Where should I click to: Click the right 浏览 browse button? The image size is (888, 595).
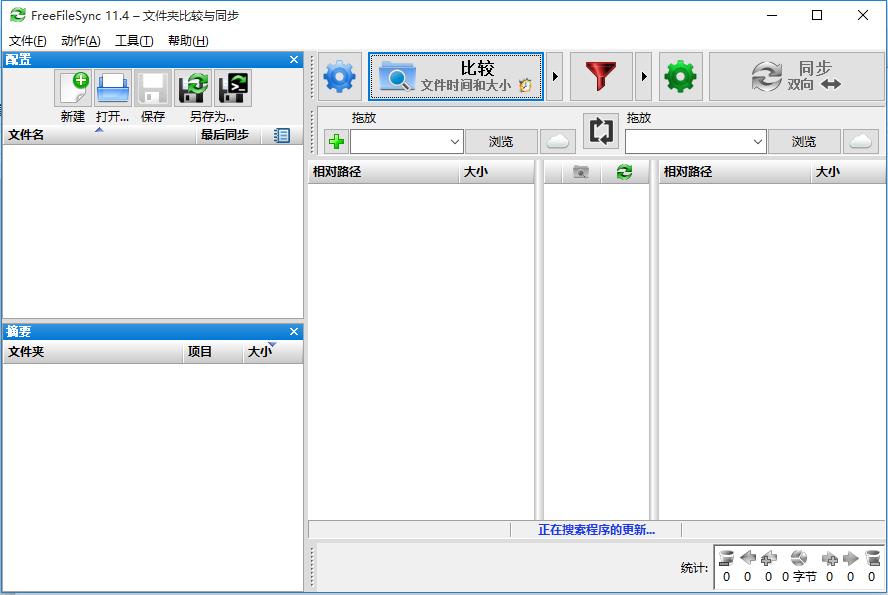point(804,142)
